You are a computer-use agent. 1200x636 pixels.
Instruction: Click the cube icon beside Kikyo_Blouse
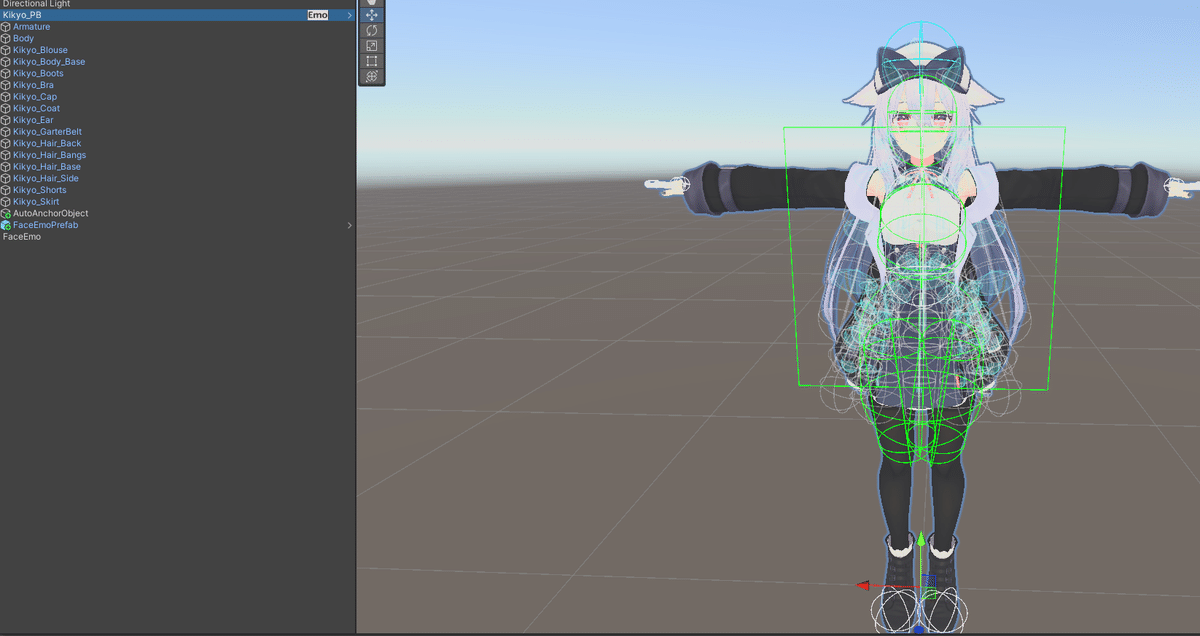[x=6, y=50]
